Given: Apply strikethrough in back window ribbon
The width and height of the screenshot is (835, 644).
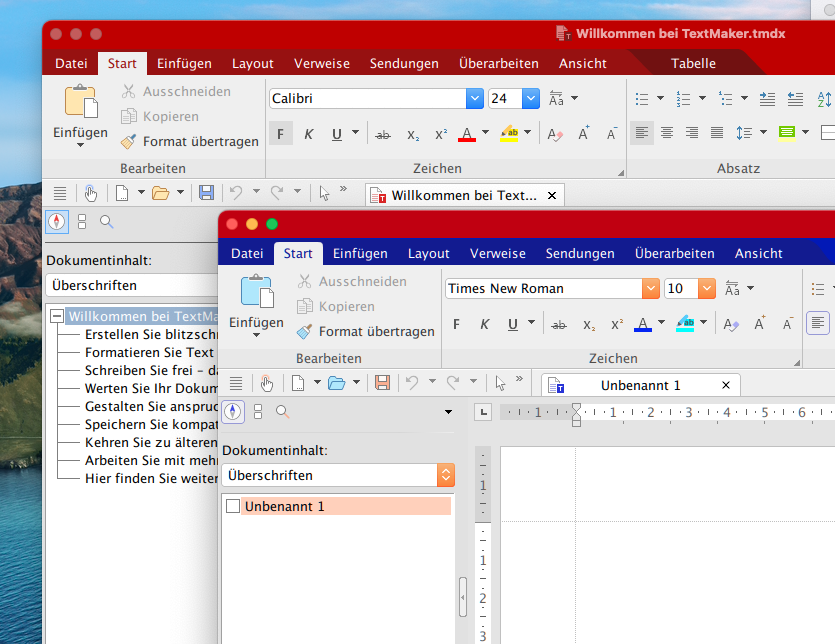Looking at the screenshot, I should [x=382, y=135].
